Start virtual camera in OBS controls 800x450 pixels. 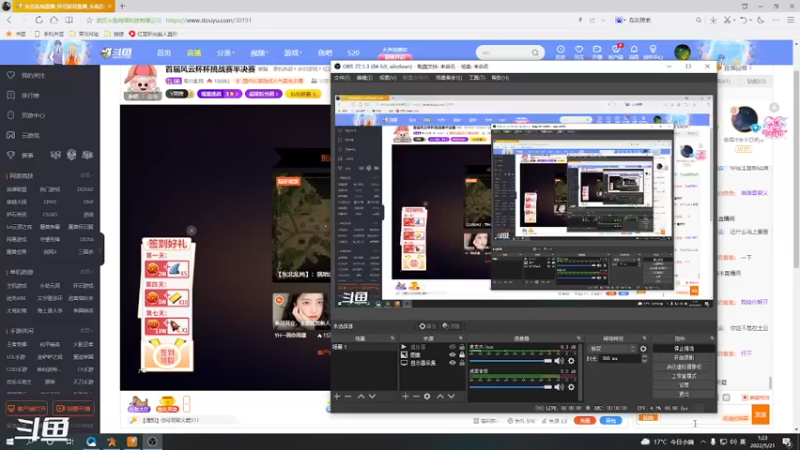click(x=684, y=367)
